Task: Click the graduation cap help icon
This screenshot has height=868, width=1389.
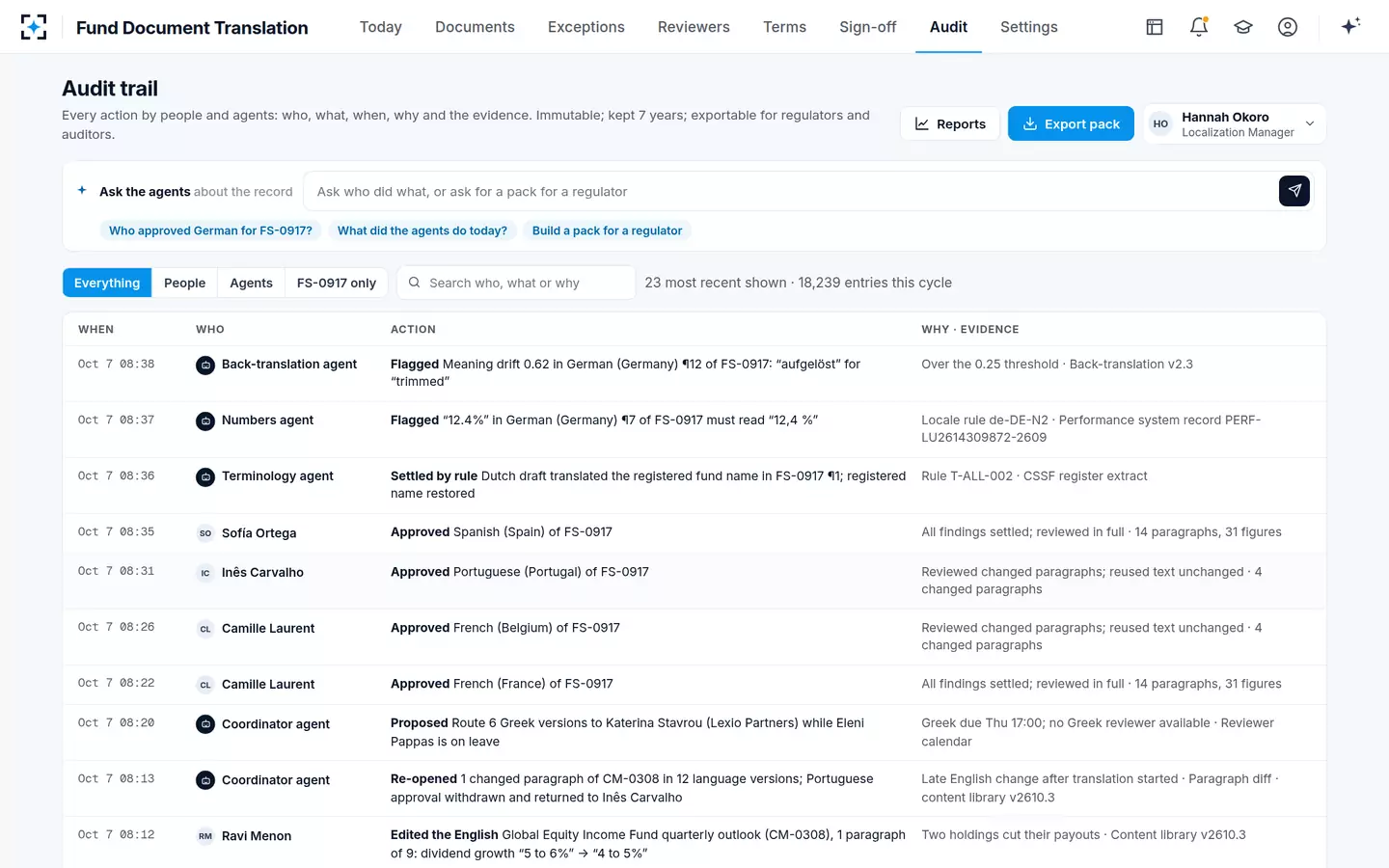Action: point(1243,27)
